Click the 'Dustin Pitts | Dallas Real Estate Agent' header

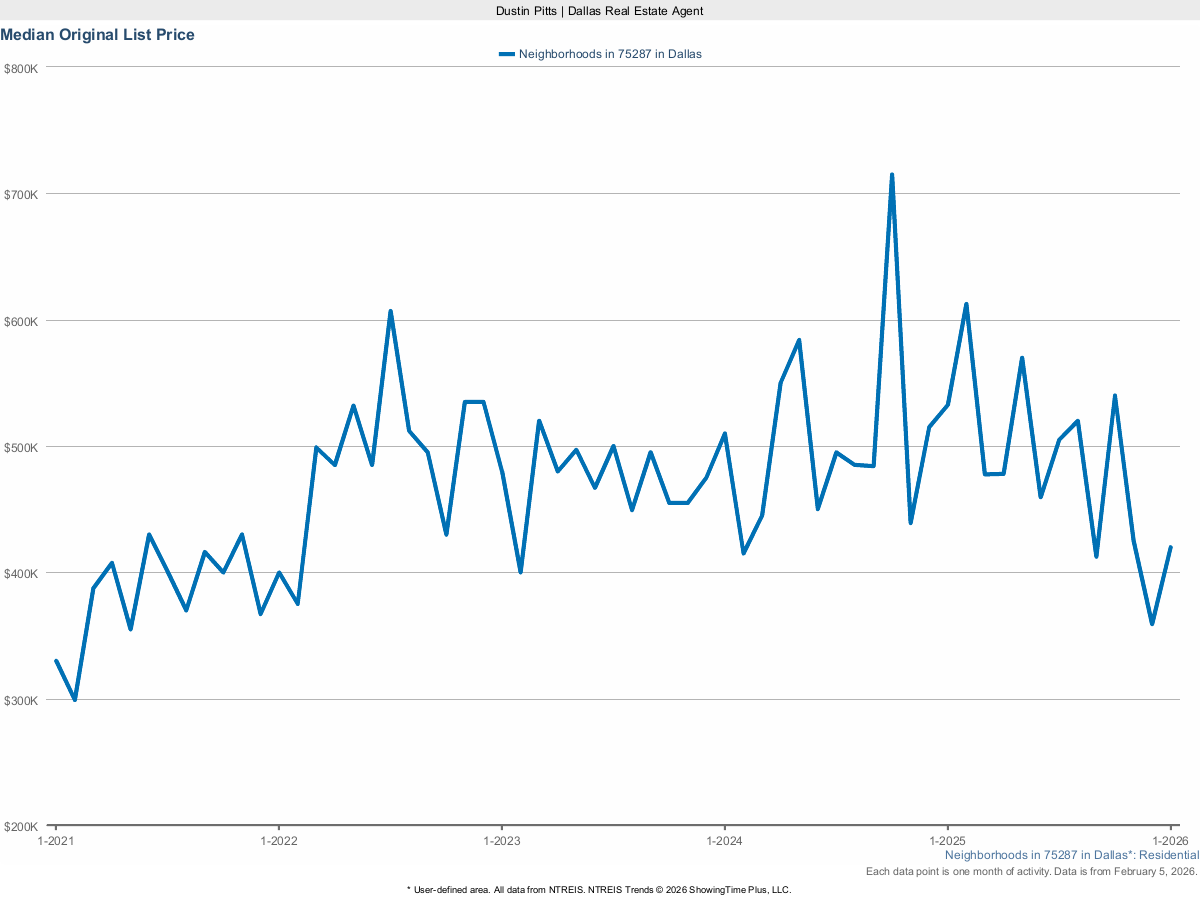pyautogui.click(x=598, y=11)
